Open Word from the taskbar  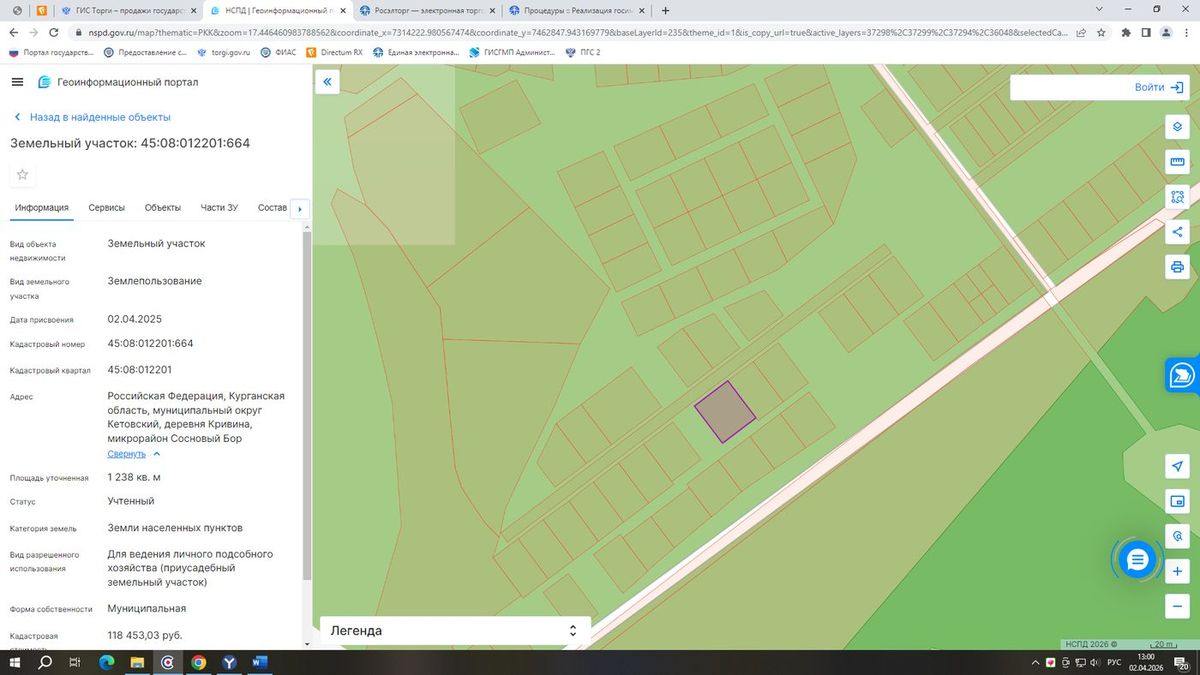click(259, 662)
